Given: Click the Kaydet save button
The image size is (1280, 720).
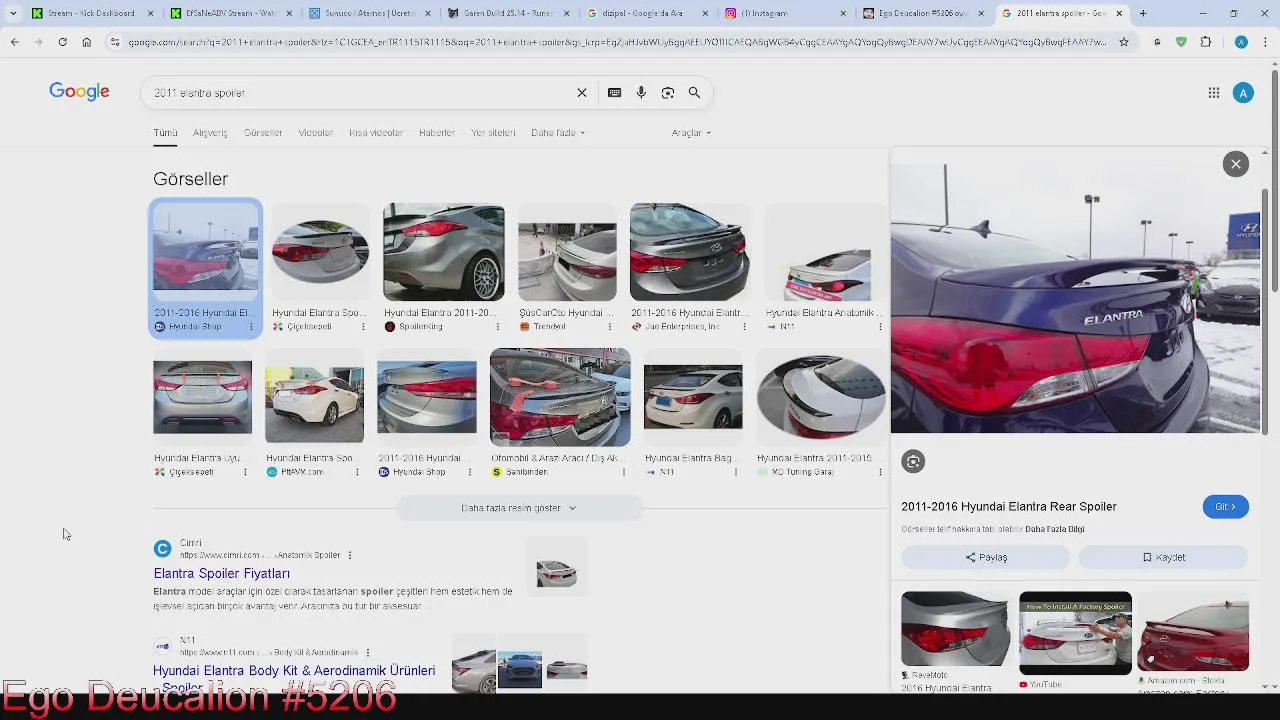Looking at the screenshot, I should (1163, 557).
